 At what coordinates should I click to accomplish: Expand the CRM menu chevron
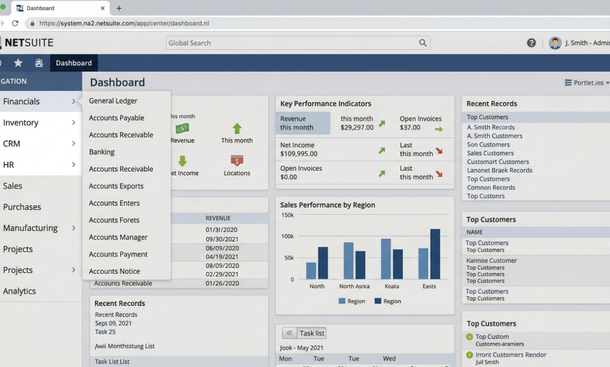click(x=74, y=144)
